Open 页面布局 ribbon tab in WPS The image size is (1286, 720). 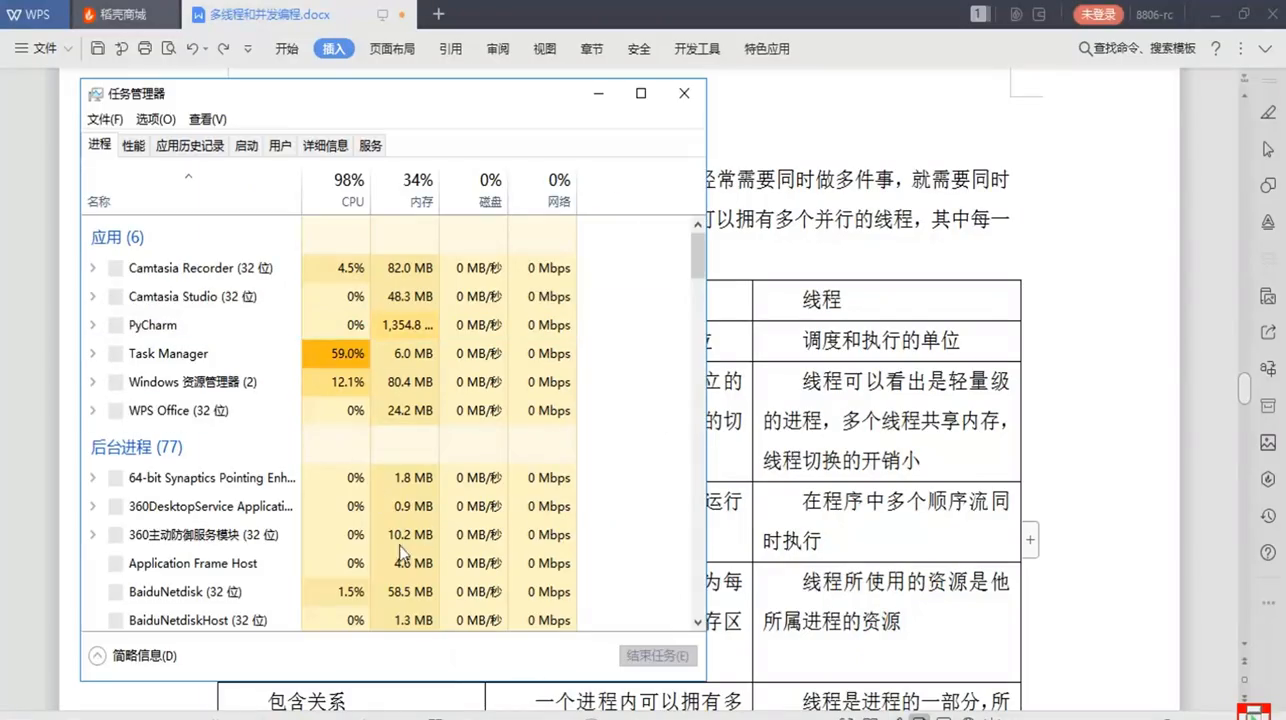pyautogui.click(x=392, y=48)
